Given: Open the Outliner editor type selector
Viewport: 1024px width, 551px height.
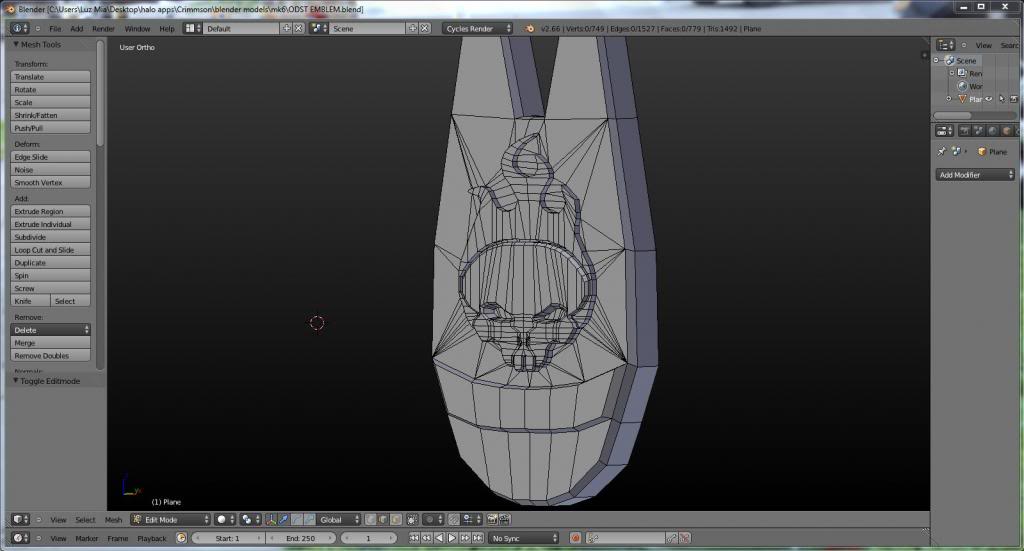Looking at the screenshot, I should 946,45.
